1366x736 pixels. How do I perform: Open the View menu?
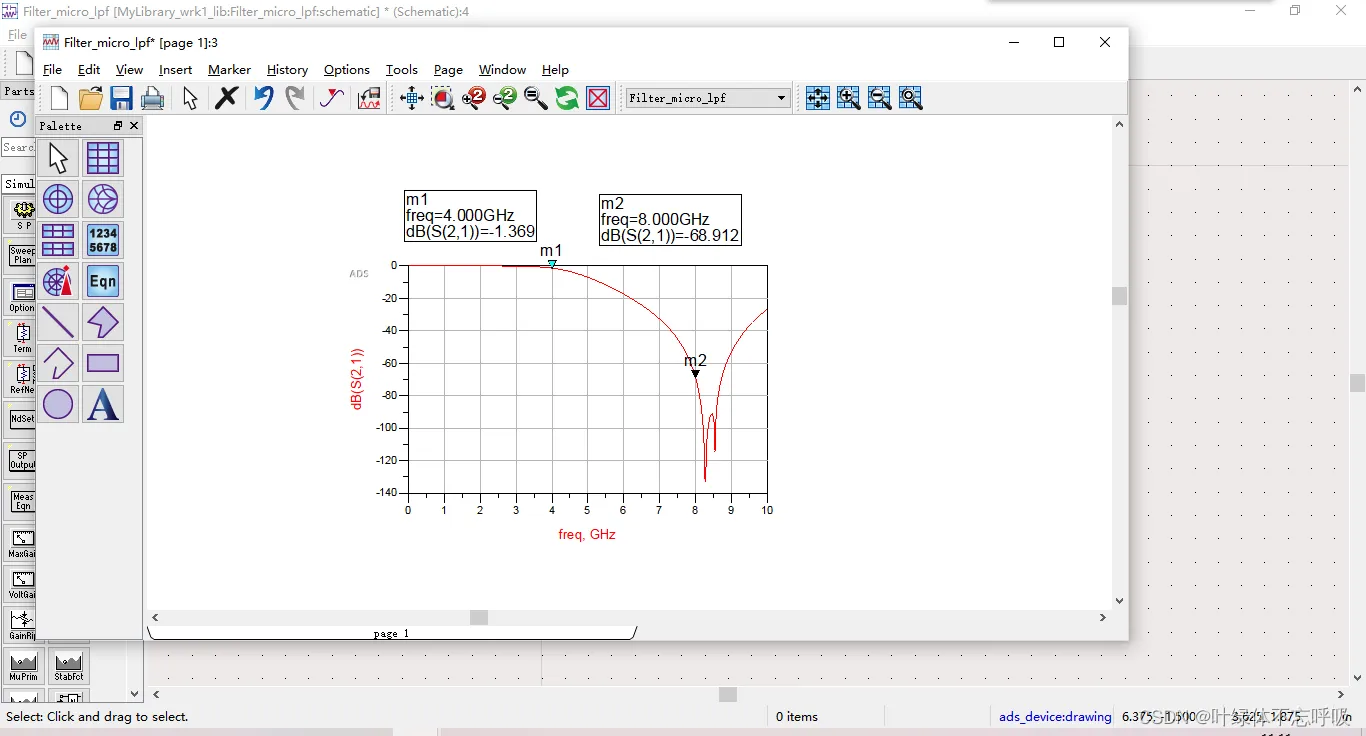point(129,70)
